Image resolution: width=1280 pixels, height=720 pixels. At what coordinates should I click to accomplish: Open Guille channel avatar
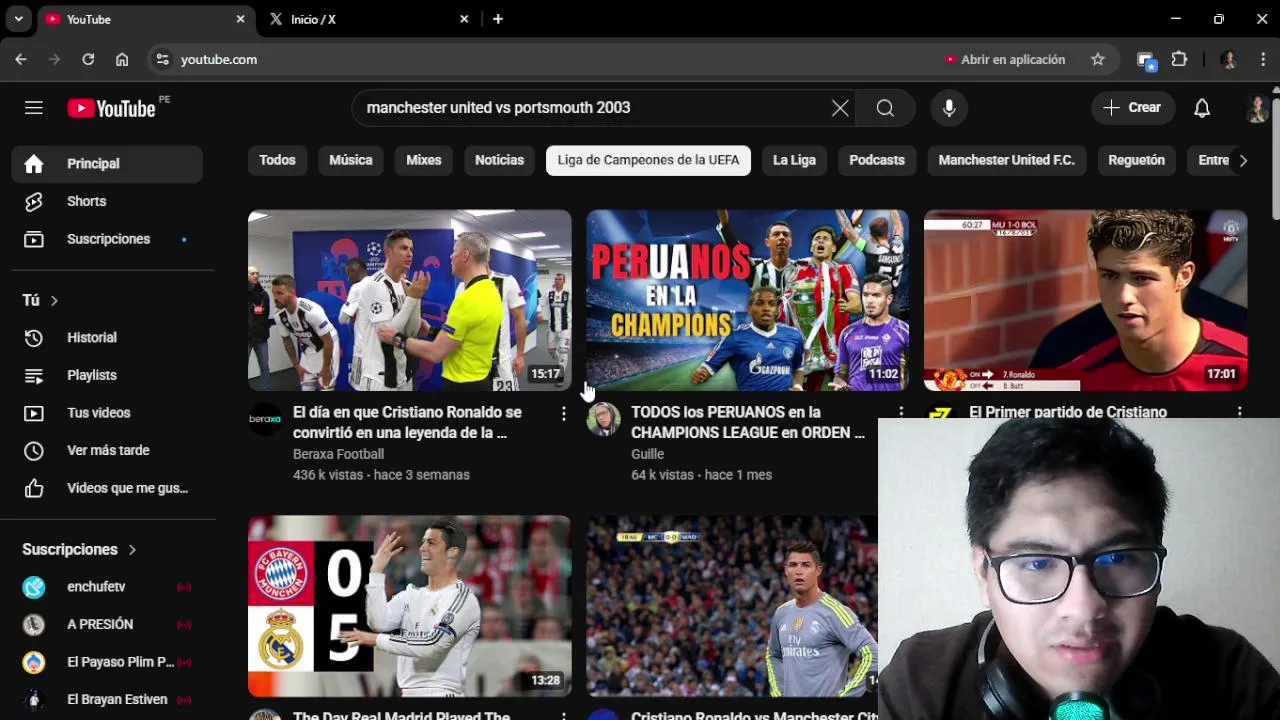coord(603,419)
